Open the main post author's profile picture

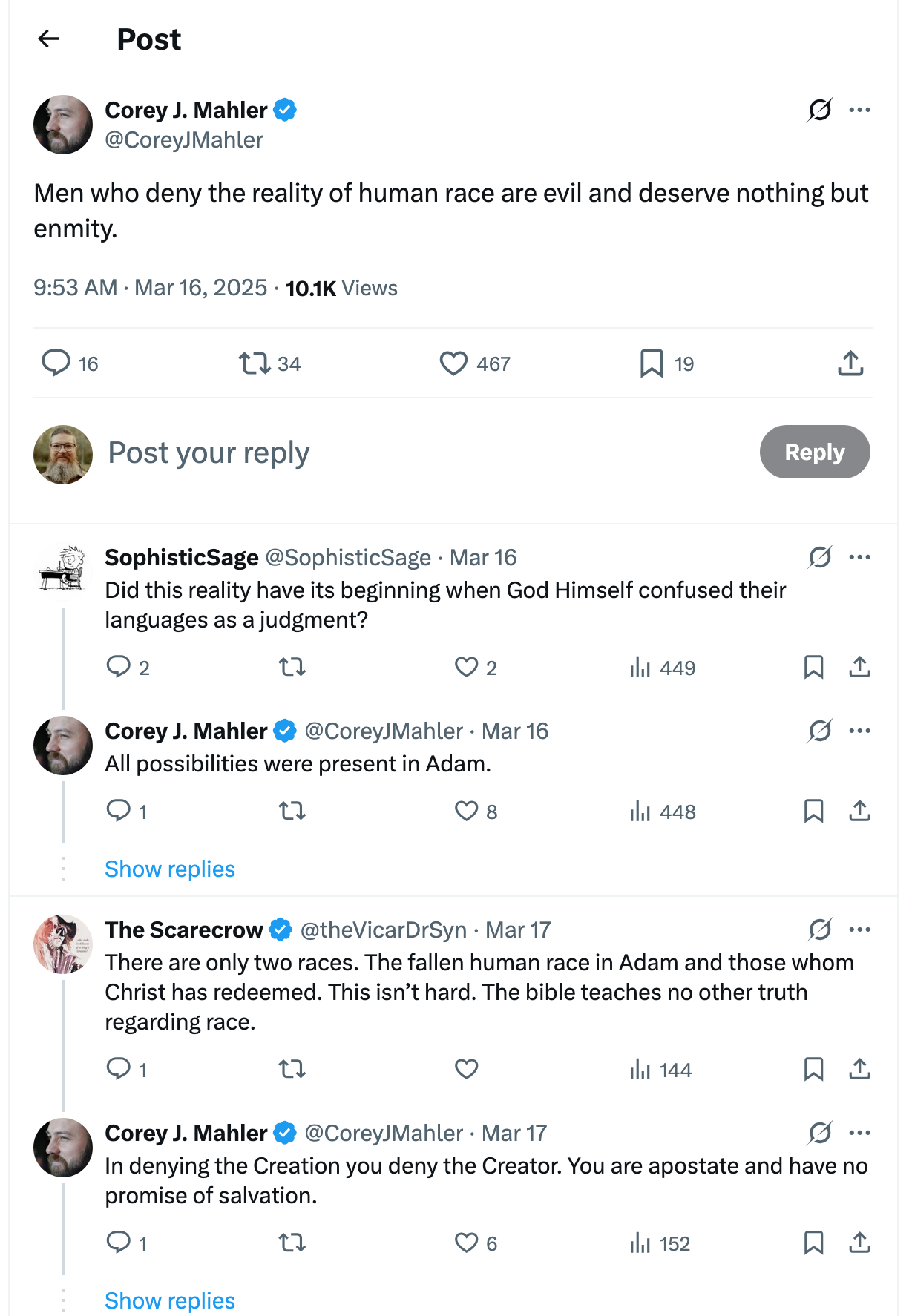(x=63, y=125)
